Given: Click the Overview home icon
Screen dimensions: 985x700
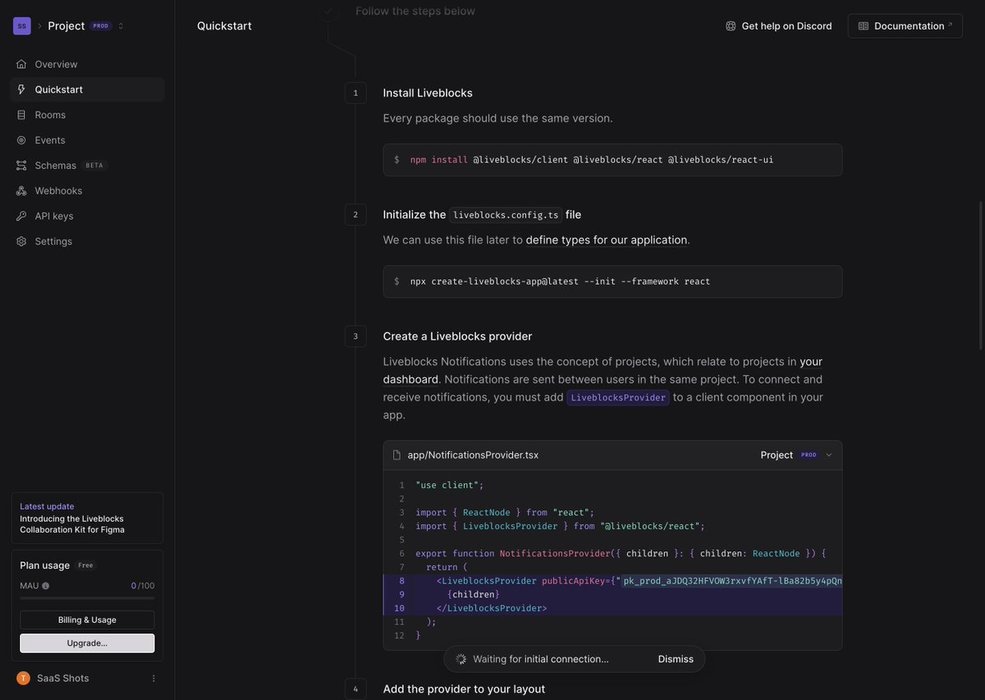Looking at the screenshot, I should pyautogui.click(x=21, y=64).
